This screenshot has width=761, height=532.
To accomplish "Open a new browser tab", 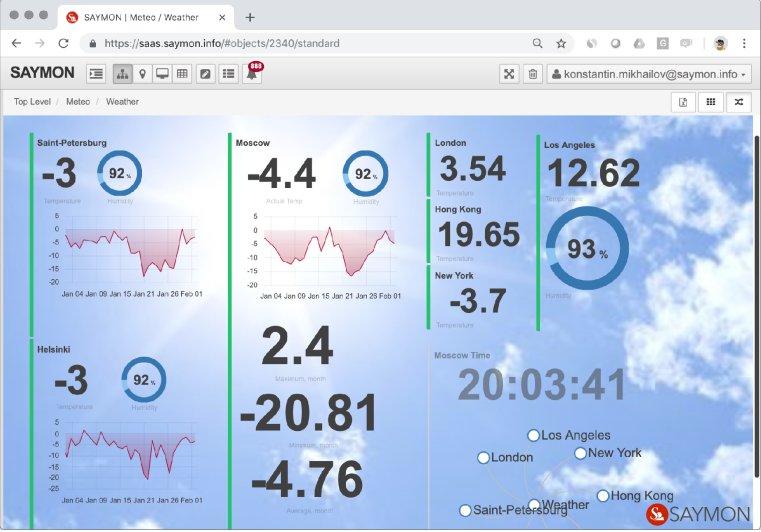I will pos(250,17).
